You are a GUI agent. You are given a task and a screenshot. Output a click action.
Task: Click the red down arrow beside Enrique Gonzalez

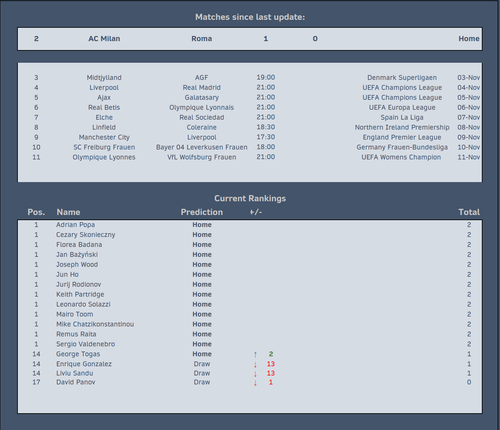255,364
